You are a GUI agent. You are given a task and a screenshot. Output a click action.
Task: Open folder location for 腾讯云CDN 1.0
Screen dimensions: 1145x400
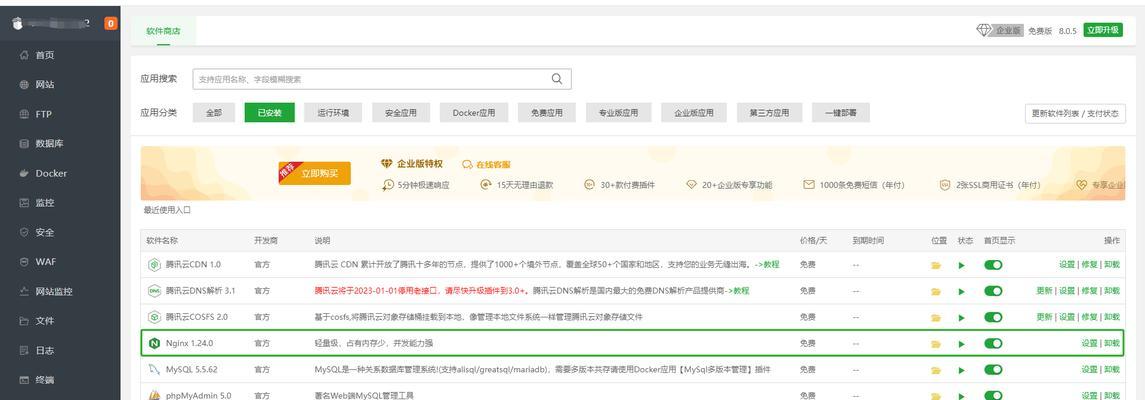936,265
